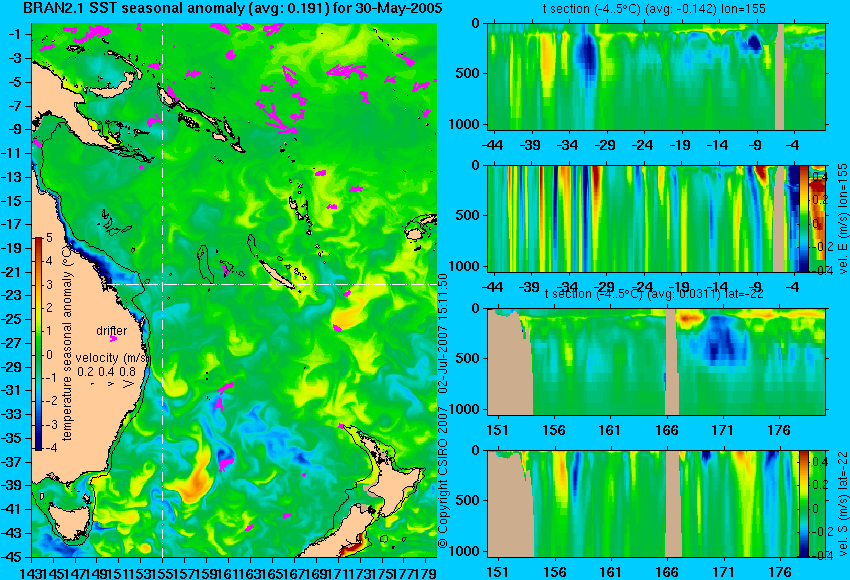
Task: Click the 'vel. S (m/s) lat=-22' axis label
Action: pyautogui.click(x=842, y=504)
